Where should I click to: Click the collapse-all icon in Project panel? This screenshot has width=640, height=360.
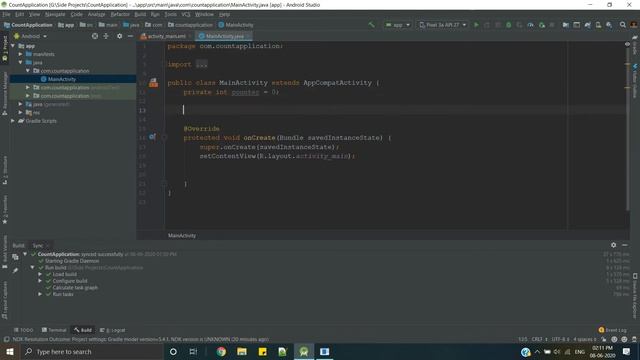106,36
